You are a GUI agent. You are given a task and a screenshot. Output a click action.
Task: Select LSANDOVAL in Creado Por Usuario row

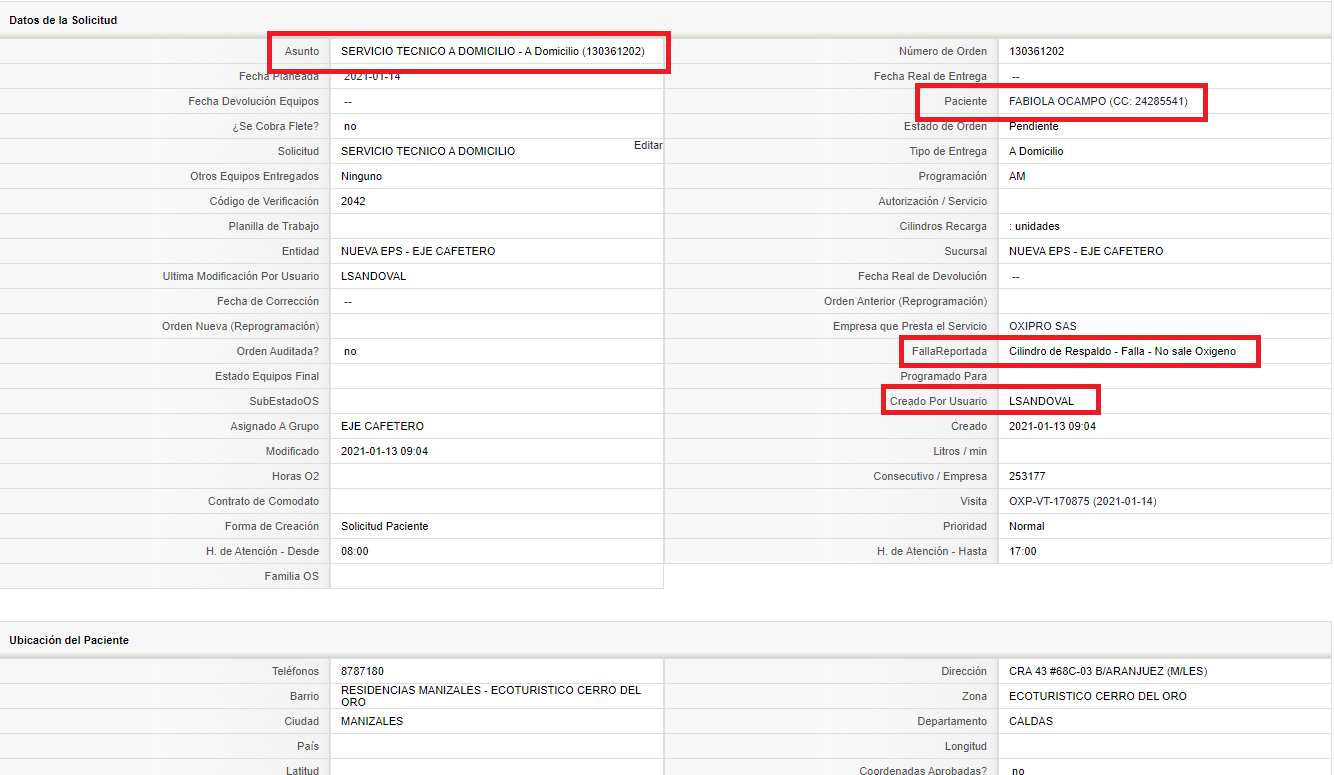pos(1042,401)
